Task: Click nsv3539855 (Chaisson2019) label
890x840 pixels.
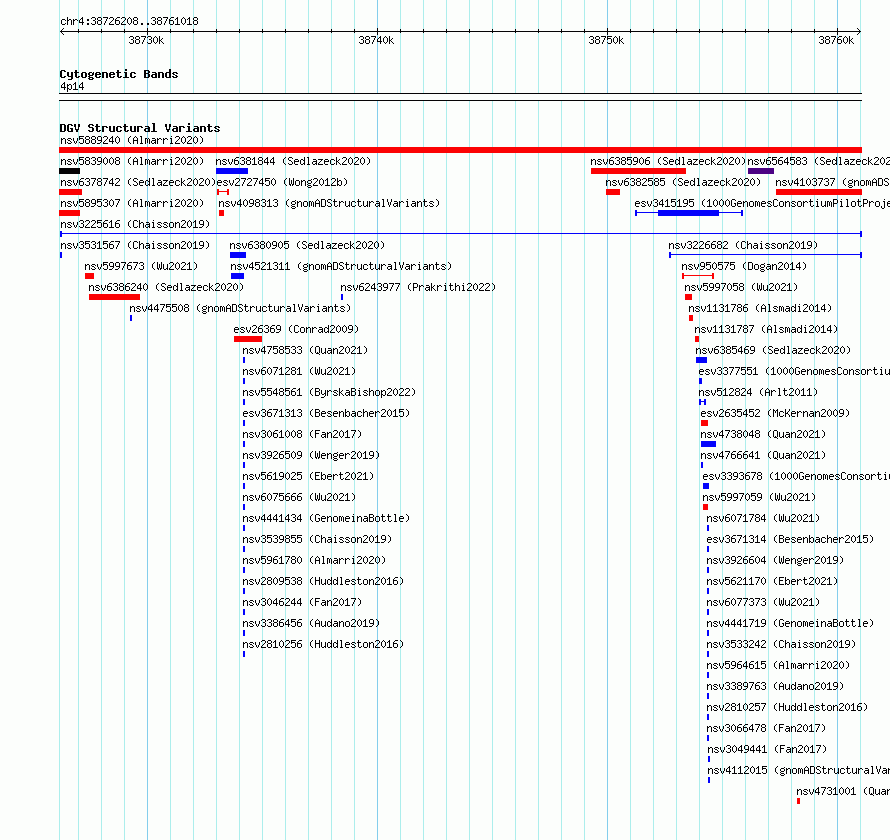Action: tap(317, 539)
